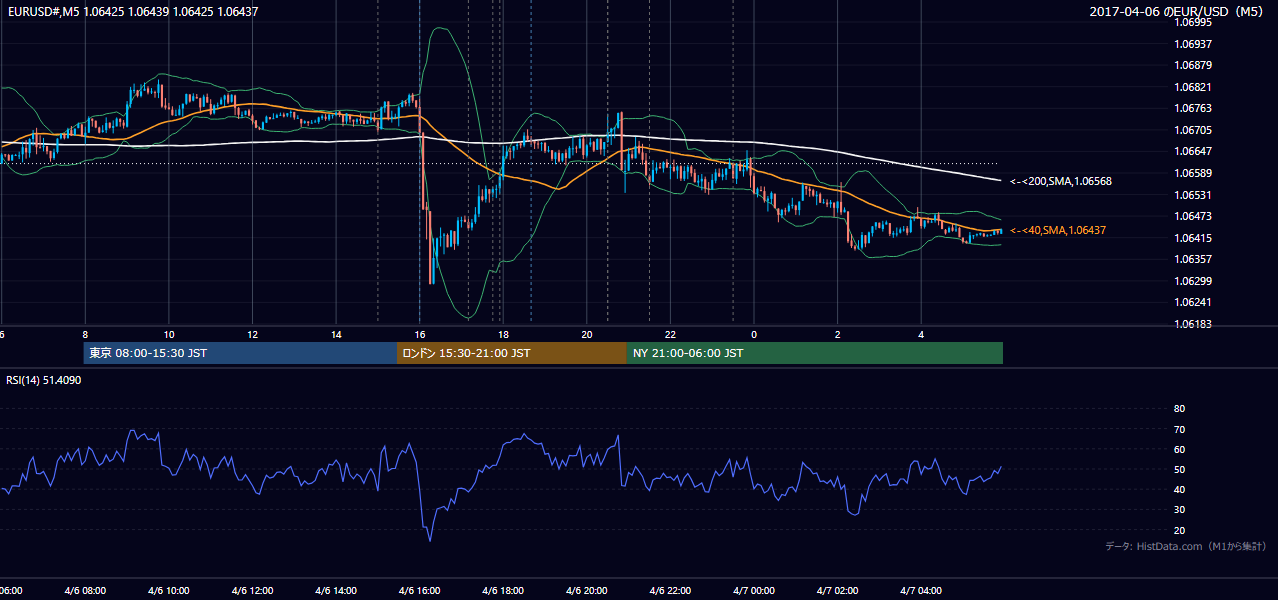Viewport: 1278px width, 600px height.
Task: Click price axis label 1.06705
Action: click(x=1193, y=130)
